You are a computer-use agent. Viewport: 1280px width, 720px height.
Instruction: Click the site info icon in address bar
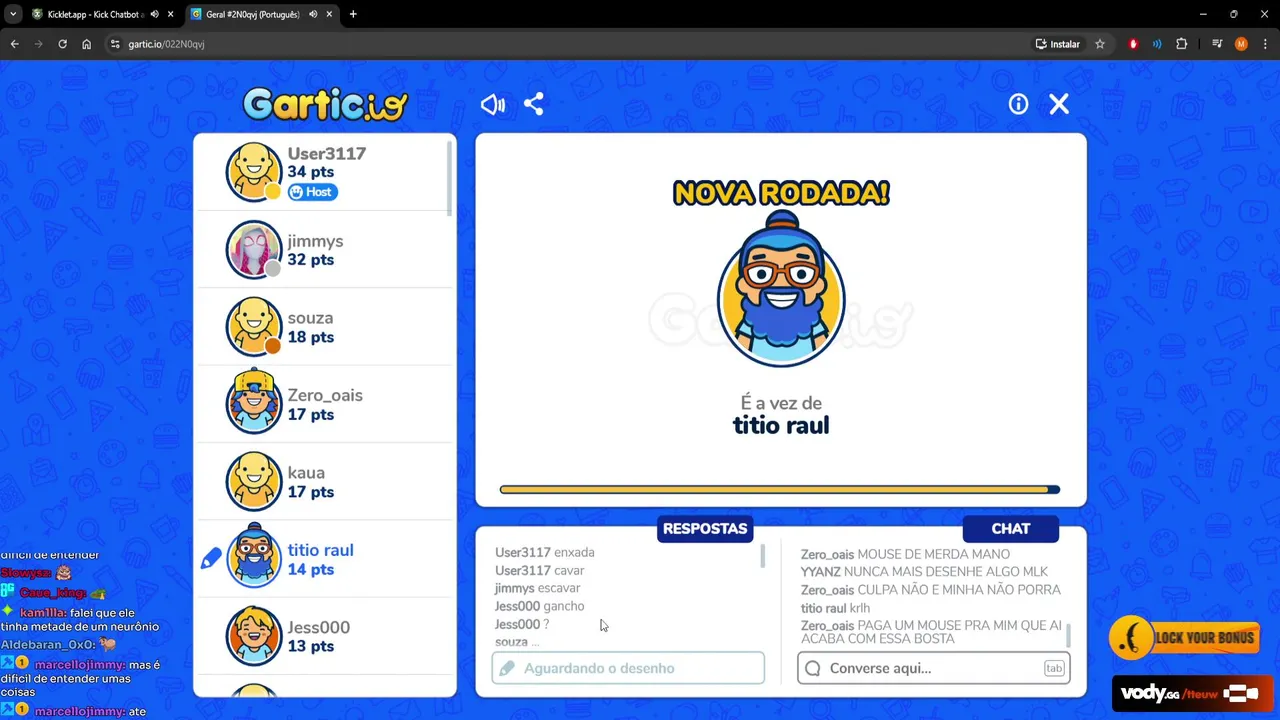coord(115,44)
